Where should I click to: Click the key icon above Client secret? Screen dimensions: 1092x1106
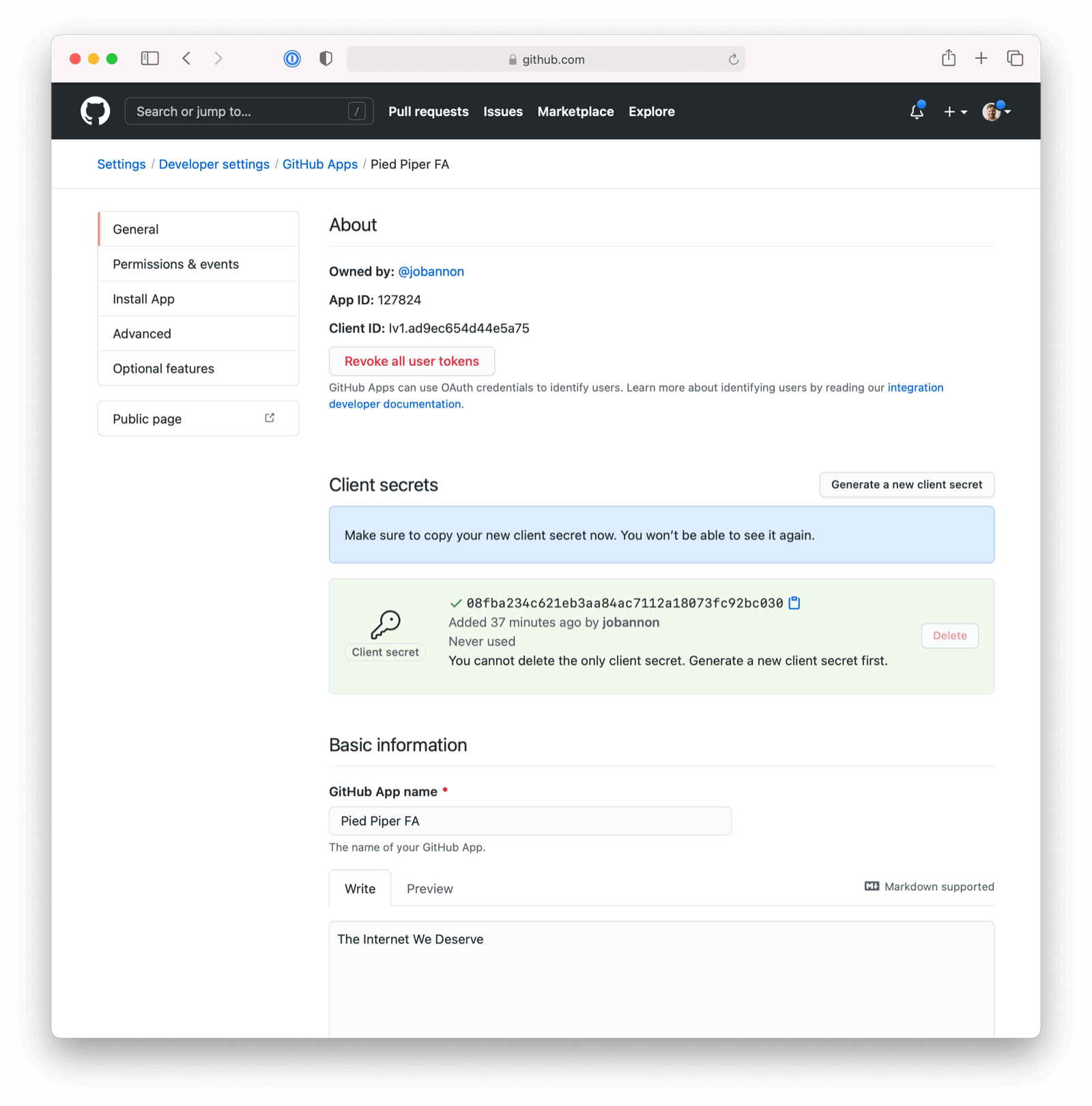(x=386, y=624)
